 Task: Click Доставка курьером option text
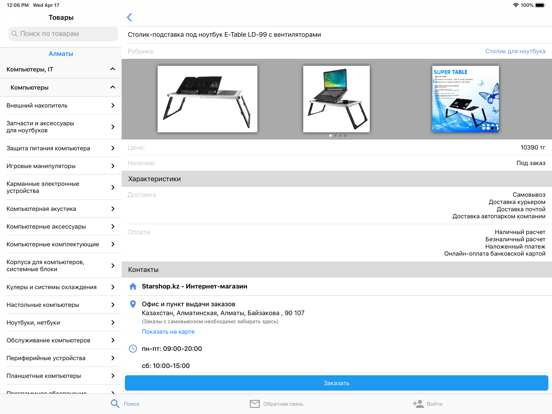pyautogui.click(x=517, y=202)
